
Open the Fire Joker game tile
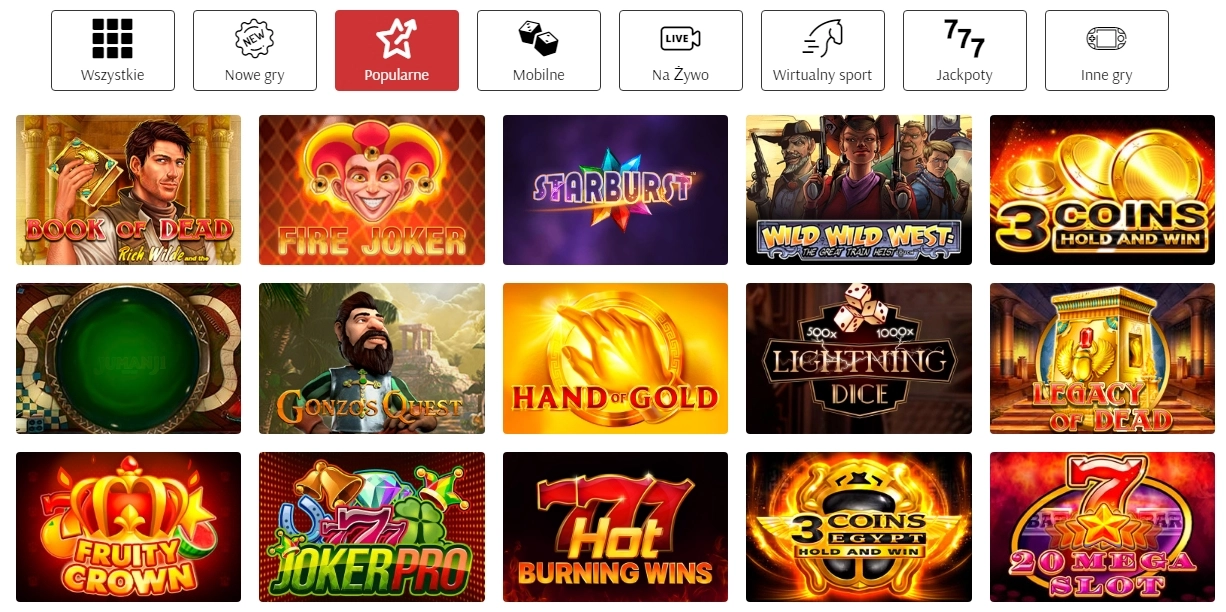(x=372, y=190)
